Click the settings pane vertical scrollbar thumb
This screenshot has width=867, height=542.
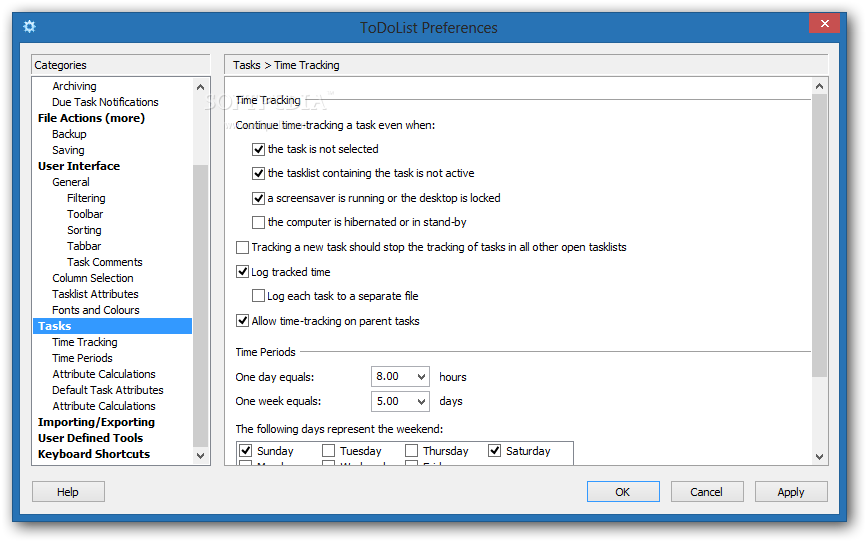(x=819, y=236)
